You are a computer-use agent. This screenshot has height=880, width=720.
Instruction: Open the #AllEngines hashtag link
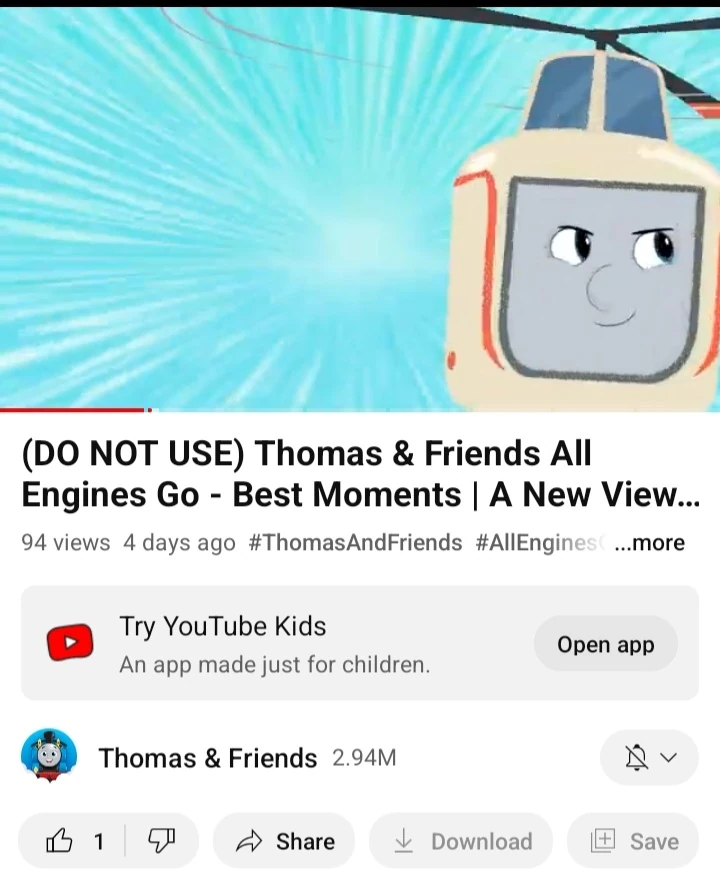pyautogui.click(x=538, y=543)
